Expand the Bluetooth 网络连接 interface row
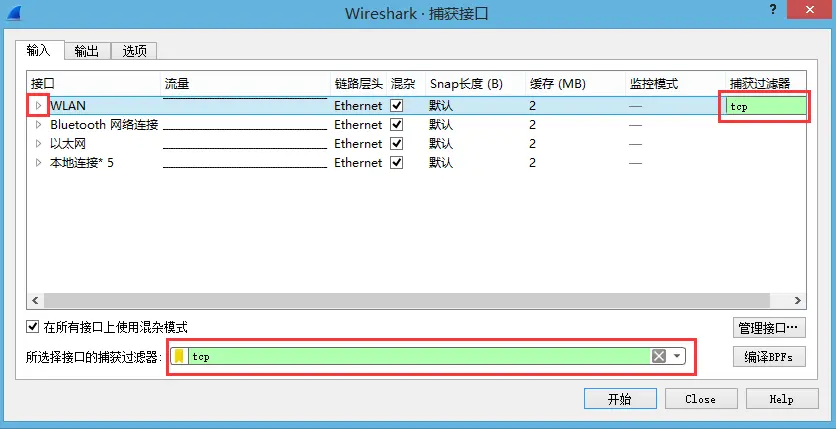Screen dimensions: 836x429 point(38,125)
